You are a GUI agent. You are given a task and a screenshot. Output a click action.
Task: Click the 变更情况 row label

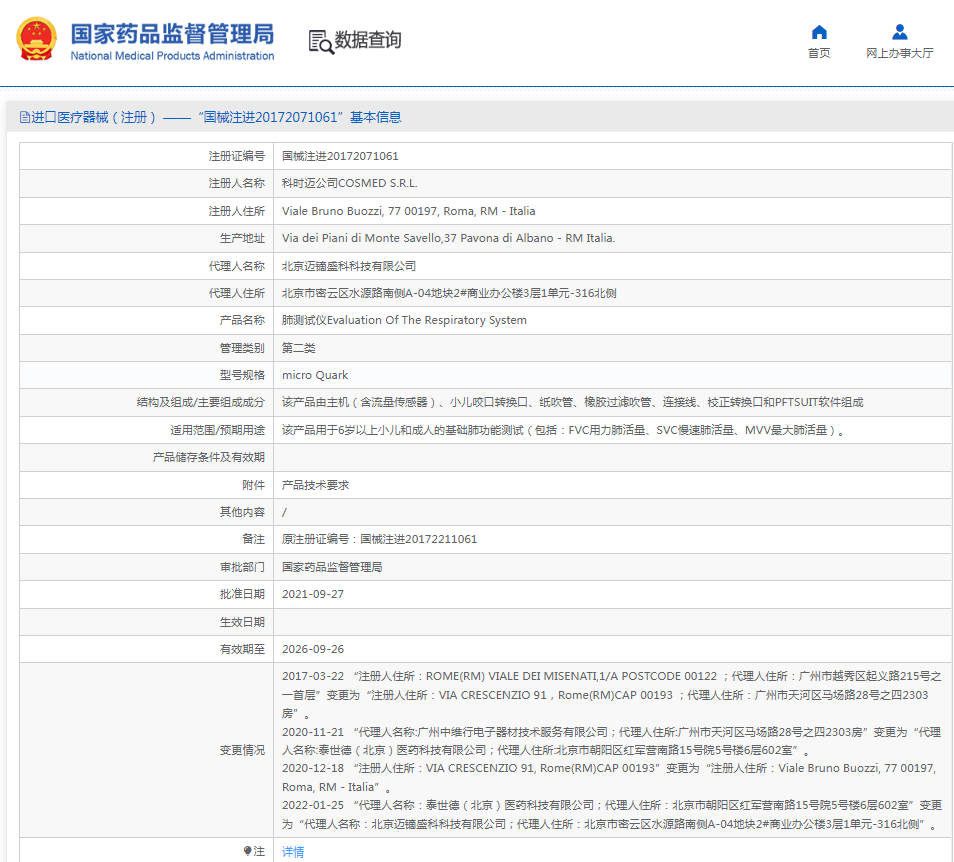point(242,750)
